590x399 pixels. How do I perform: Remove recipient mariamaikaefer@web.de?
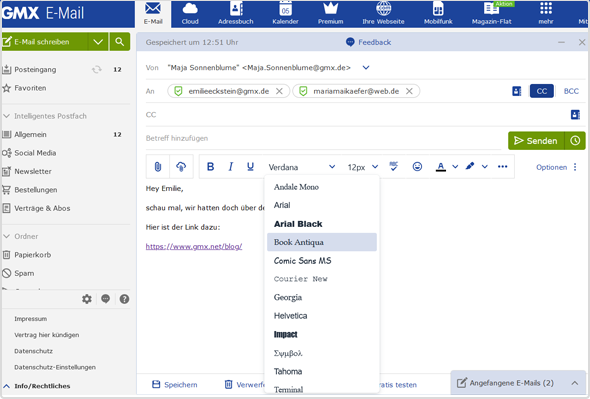click(x=409, y=91)
